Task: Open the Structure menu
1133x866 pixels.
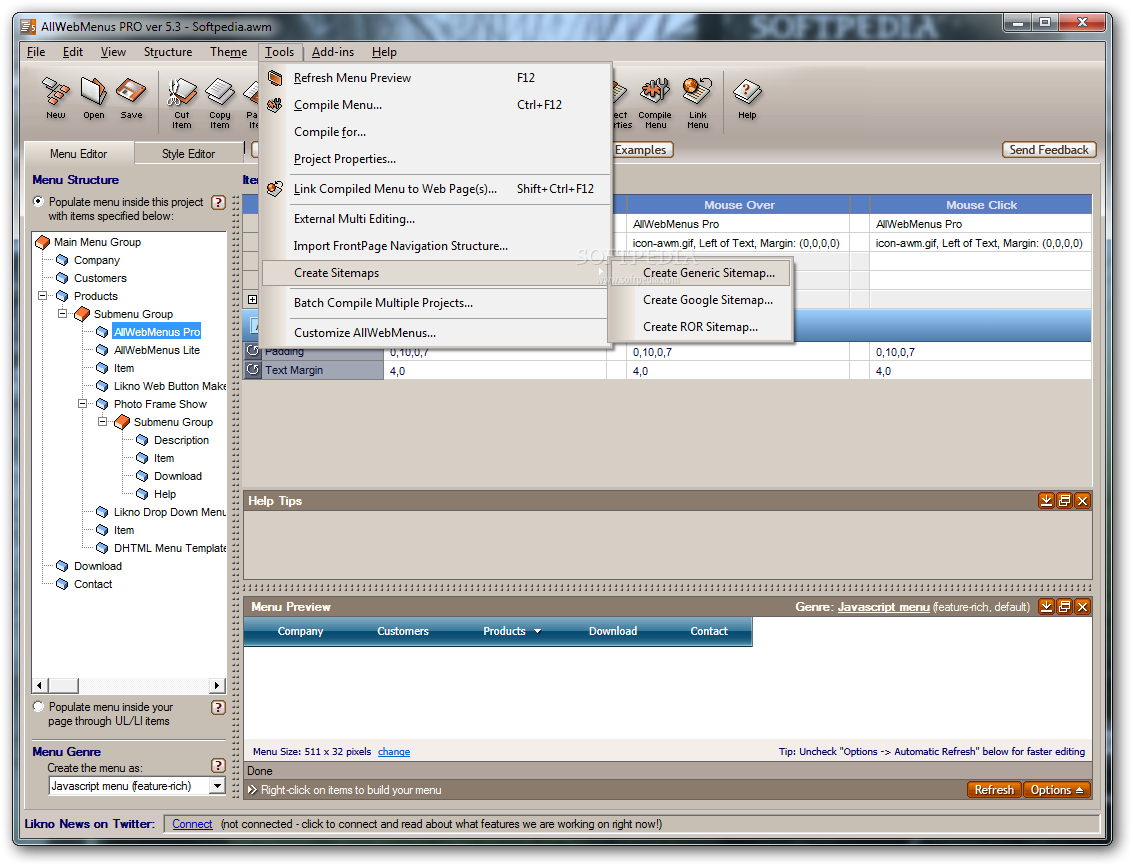Action: pyautogui.click(x=168, y=52)
